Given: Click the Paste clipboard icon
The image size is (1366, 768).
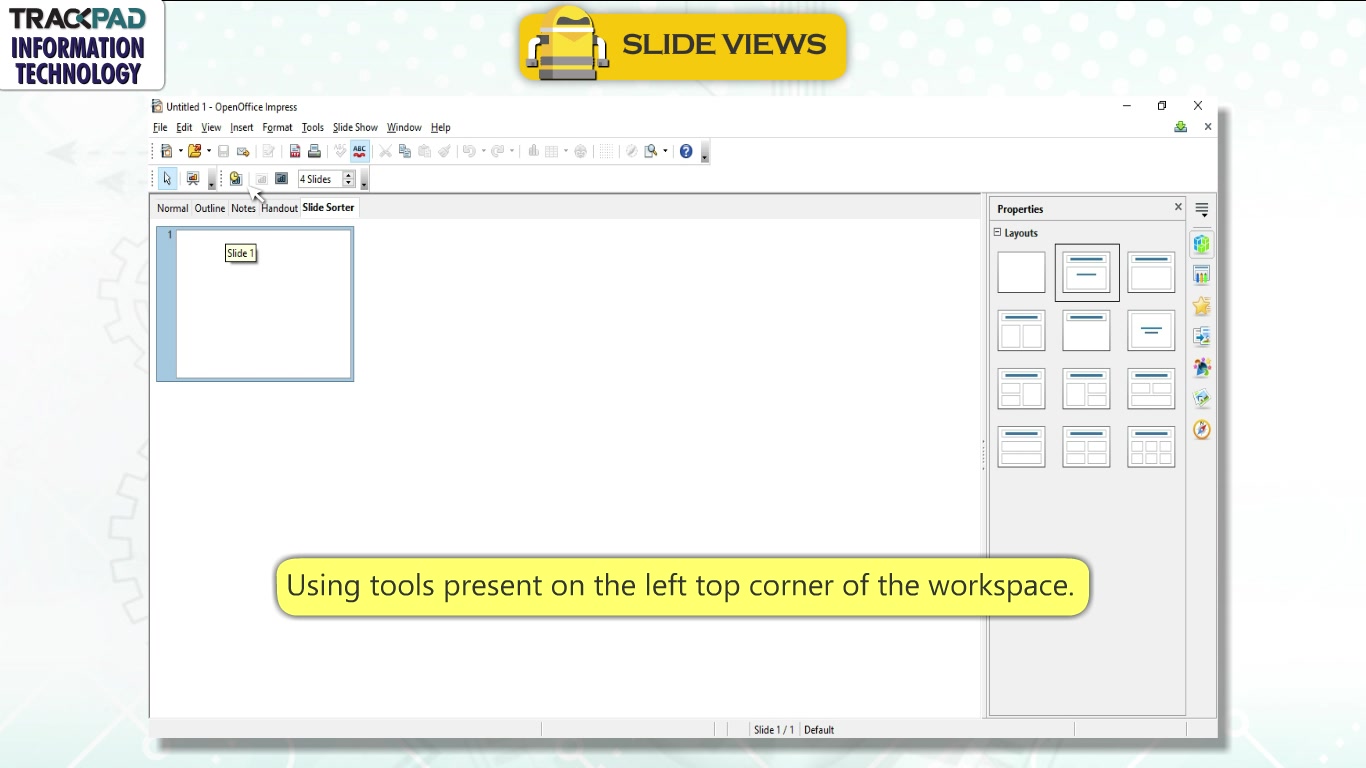Looking at the screenshot, I should pyautogui.click(x=425, y=151).
